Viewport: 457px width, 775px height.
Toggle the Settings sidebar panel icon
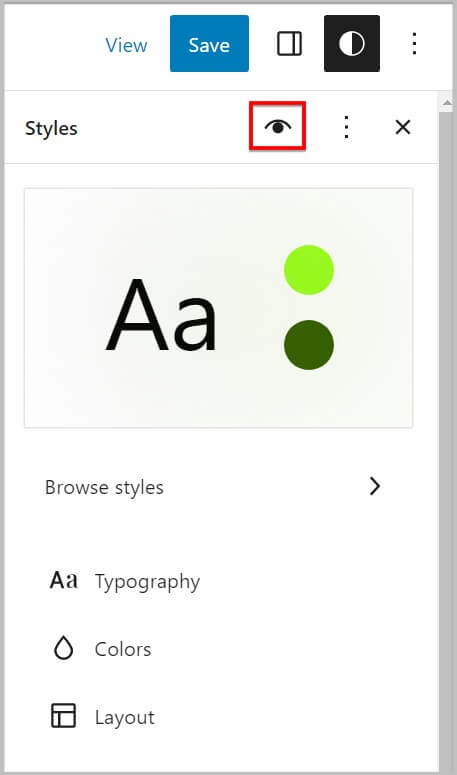tap(290, 44)
